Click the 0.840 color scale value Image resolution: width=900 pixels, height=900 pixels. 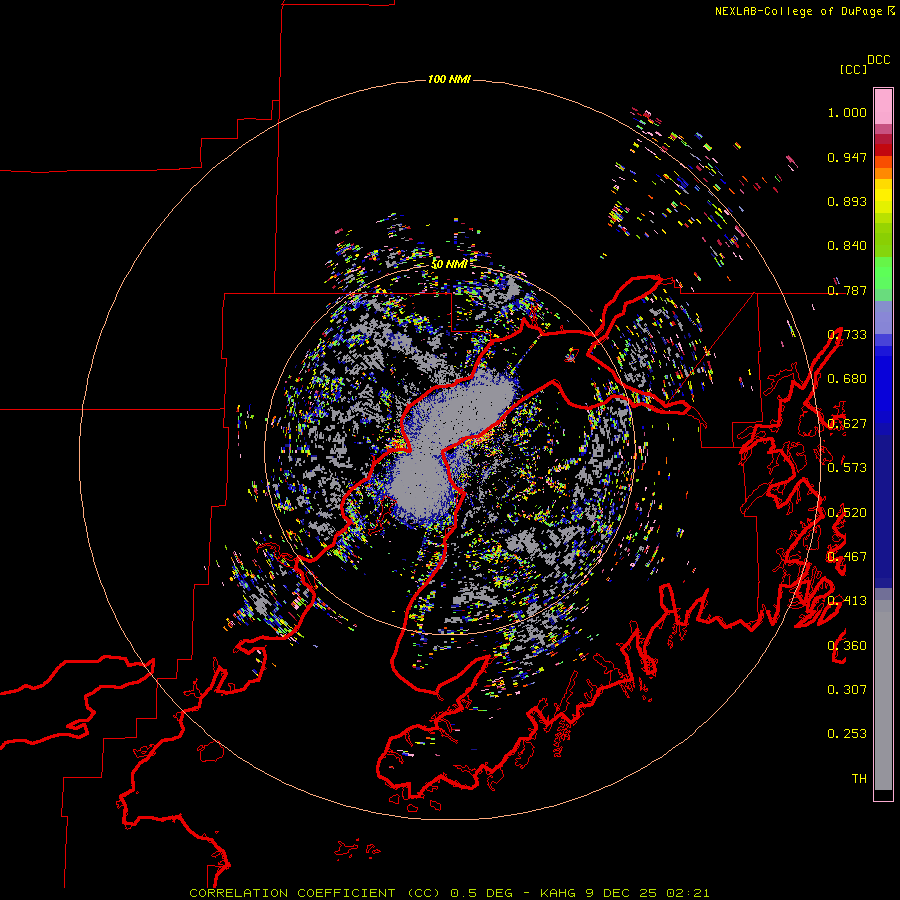click(x=847, y=246)
